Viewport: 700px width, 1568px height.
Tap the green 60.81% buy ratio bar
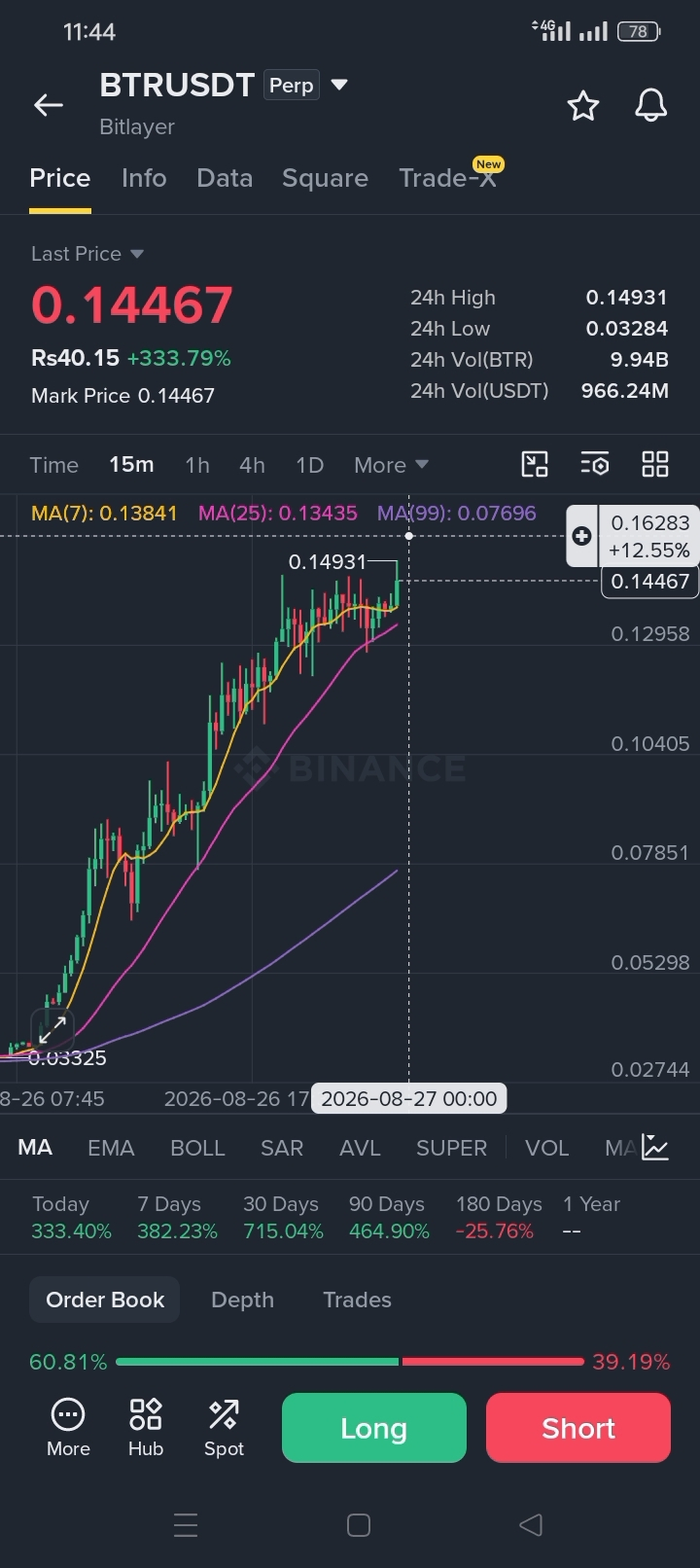tap(257, 1362)
